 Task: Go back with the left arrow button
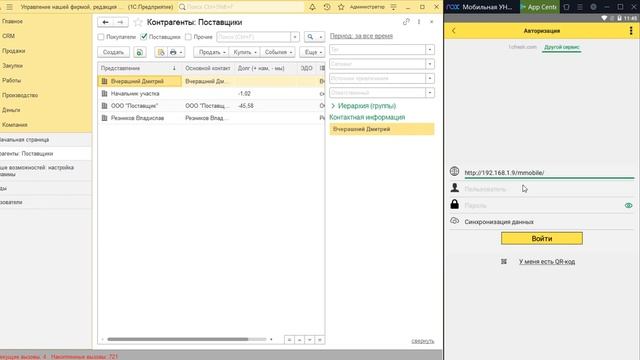coord(105,22)
